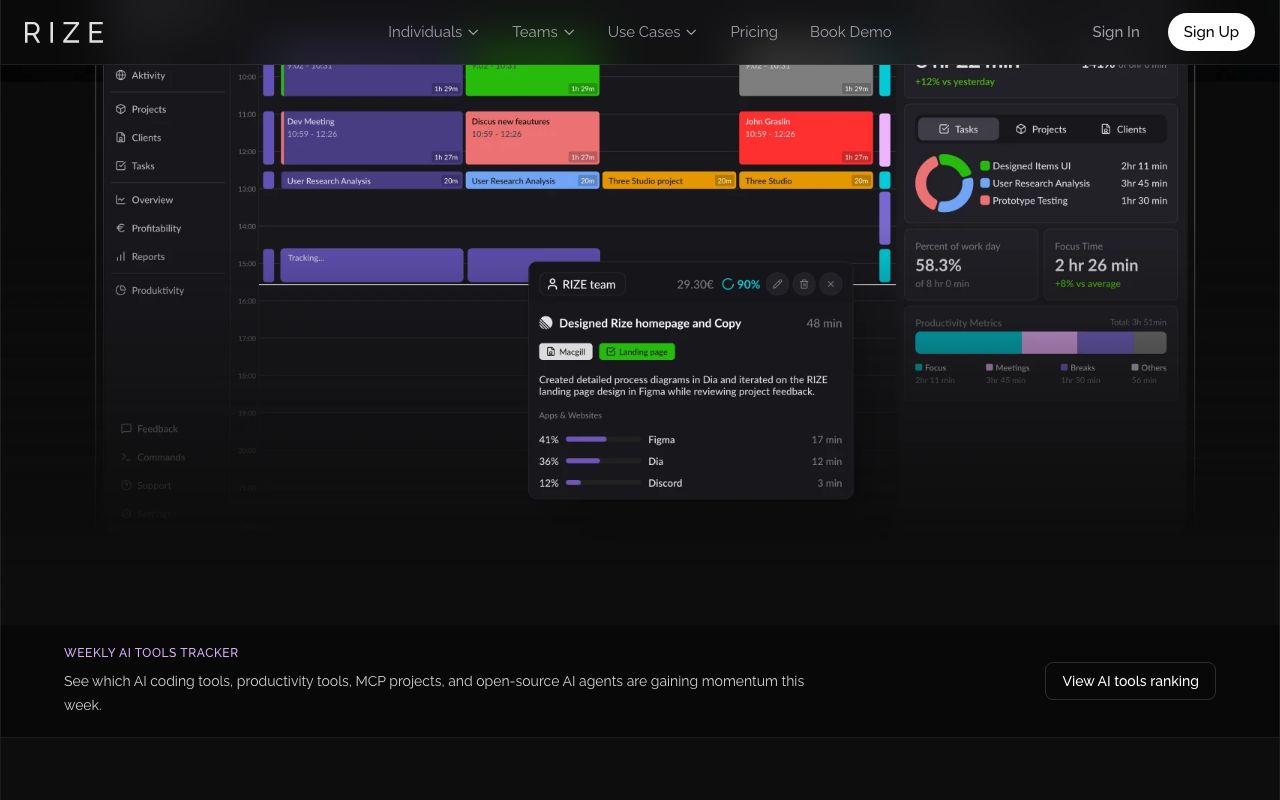Select the orange Three Studio block
This screenshot has width=1280, height=800.
click(x=806, y=181)
